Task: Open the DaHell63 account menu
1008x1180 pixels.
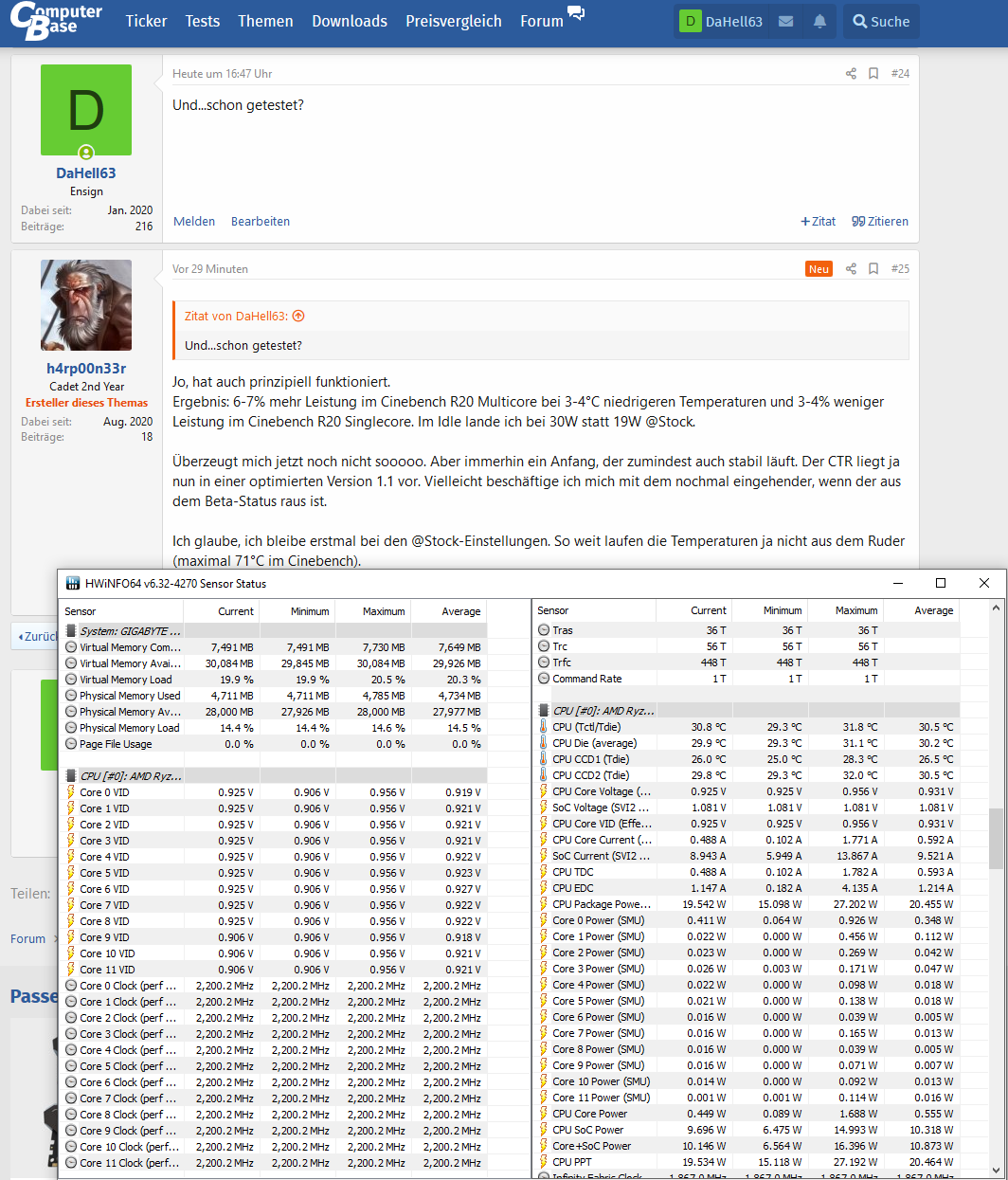Action: click(x=723, y=21)
